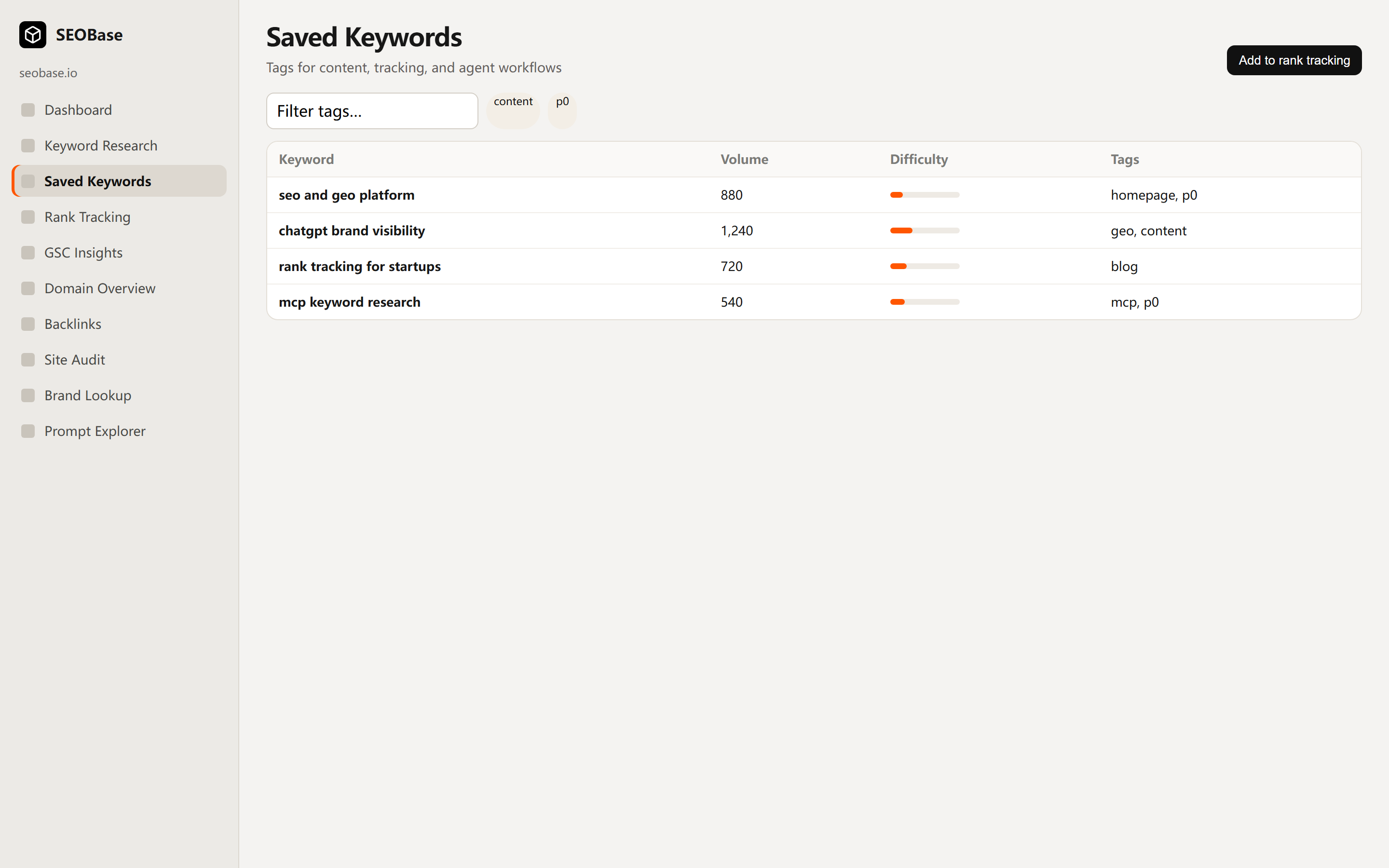
Task: Click difficulty bar for seo and geo platform
Action: [925, 195]
